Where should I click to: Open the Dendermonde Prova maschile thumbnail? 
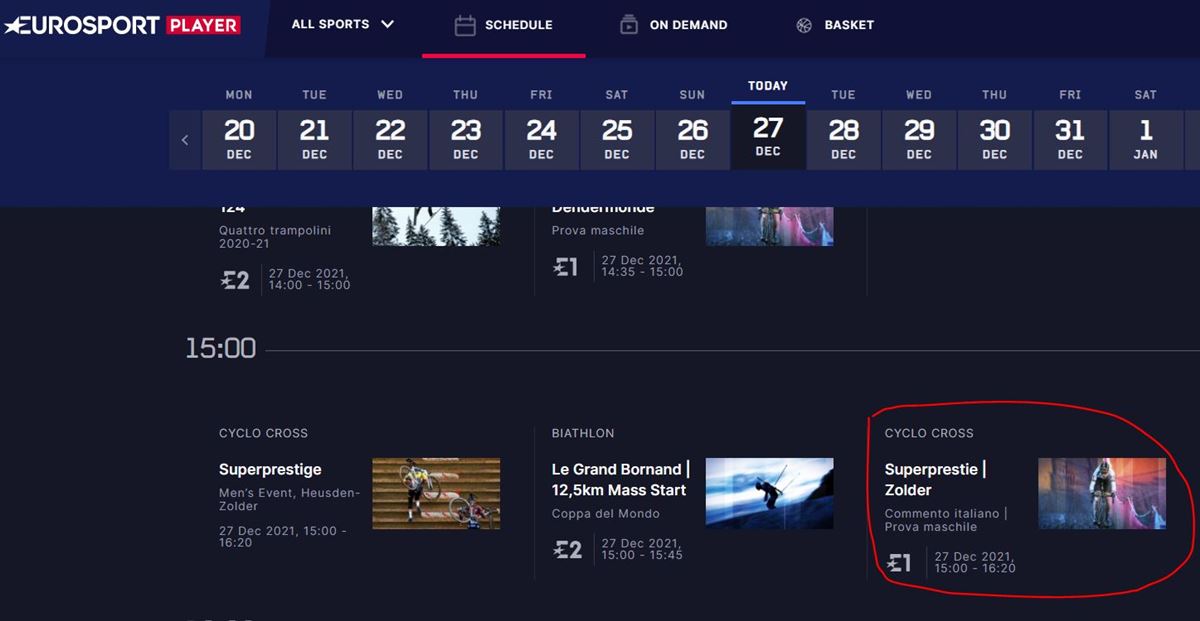tap(769, 226)
